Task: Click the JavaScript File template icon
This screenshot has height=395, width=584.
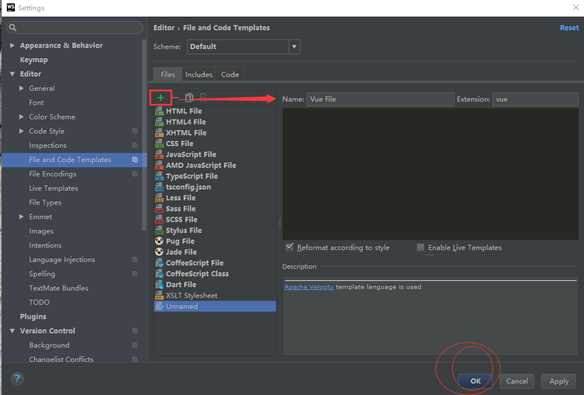Action: (x=159, y=154)
